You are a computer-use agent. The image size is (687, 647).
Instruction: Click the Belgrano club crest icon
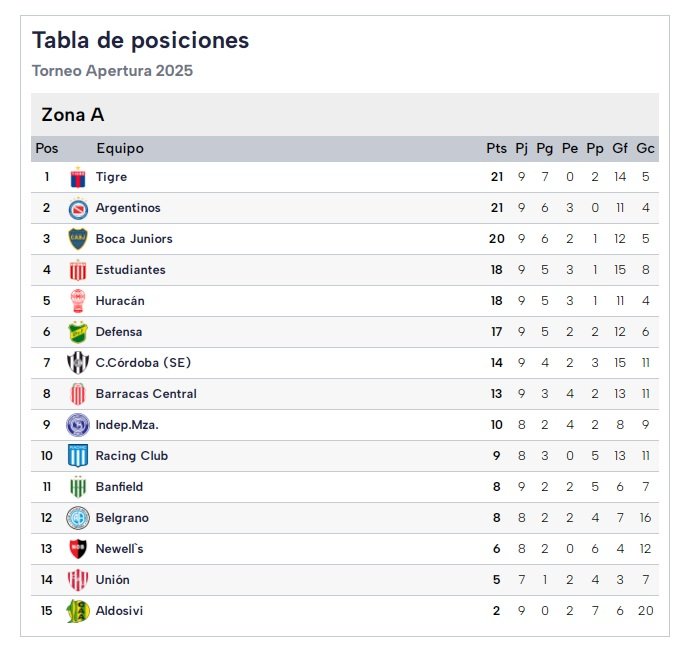point(78,518)
